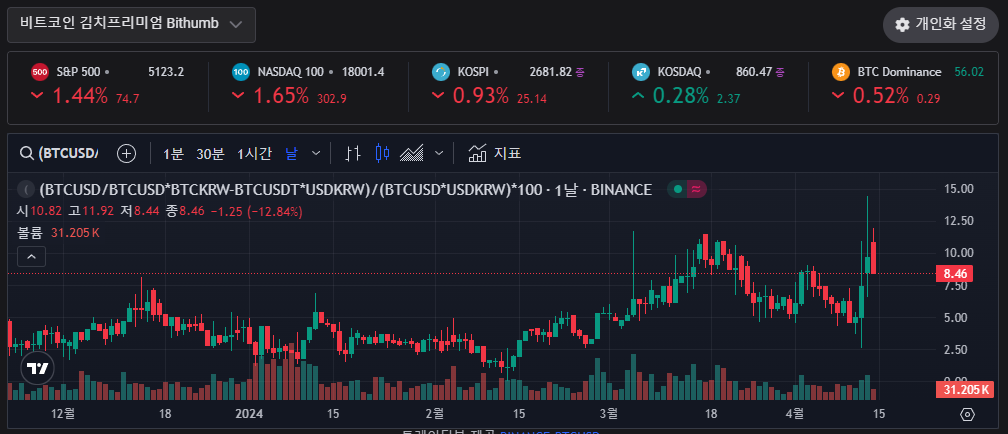The height and width of the screenshot is (434, 1008).
Task: Open chart settings hexagon icon at bottom right
Action: 968,415
